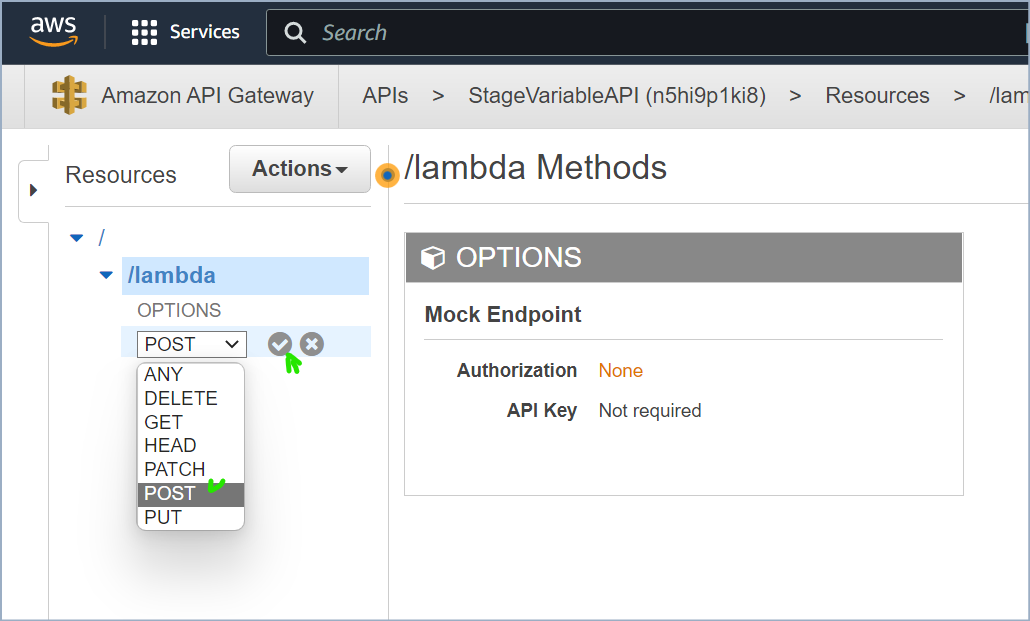Cancel method creation with the X icon
Image resolution: width=1030 pixels, height=621 pixels.
(x=312, y=344)
